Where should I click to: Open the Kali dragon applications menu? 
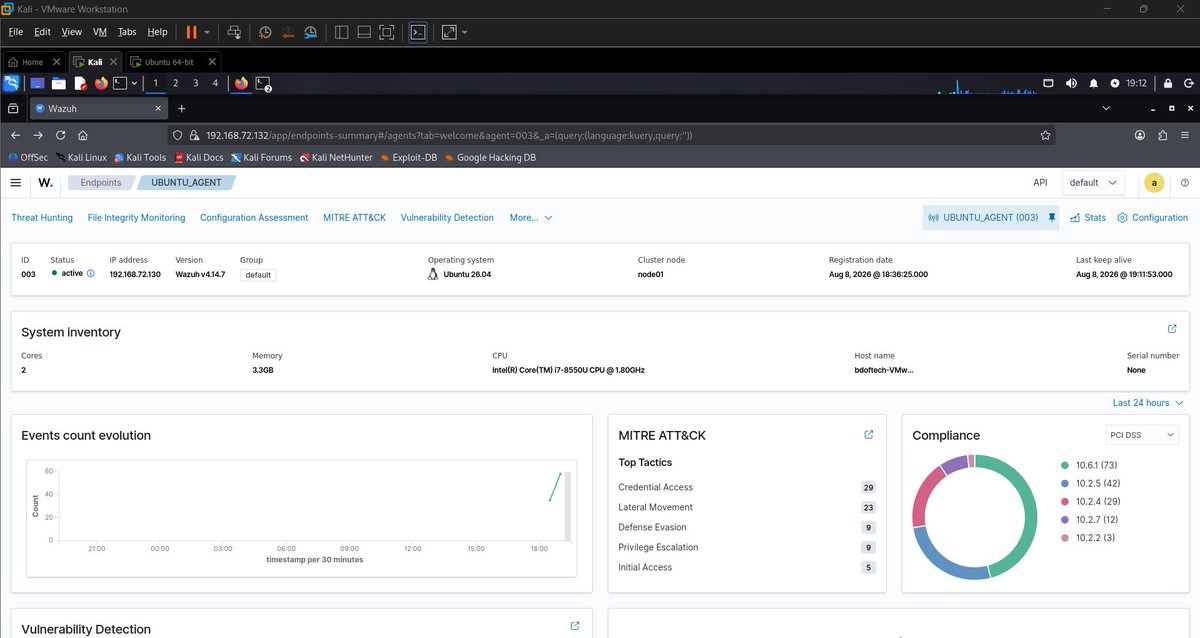click(11, 84)
